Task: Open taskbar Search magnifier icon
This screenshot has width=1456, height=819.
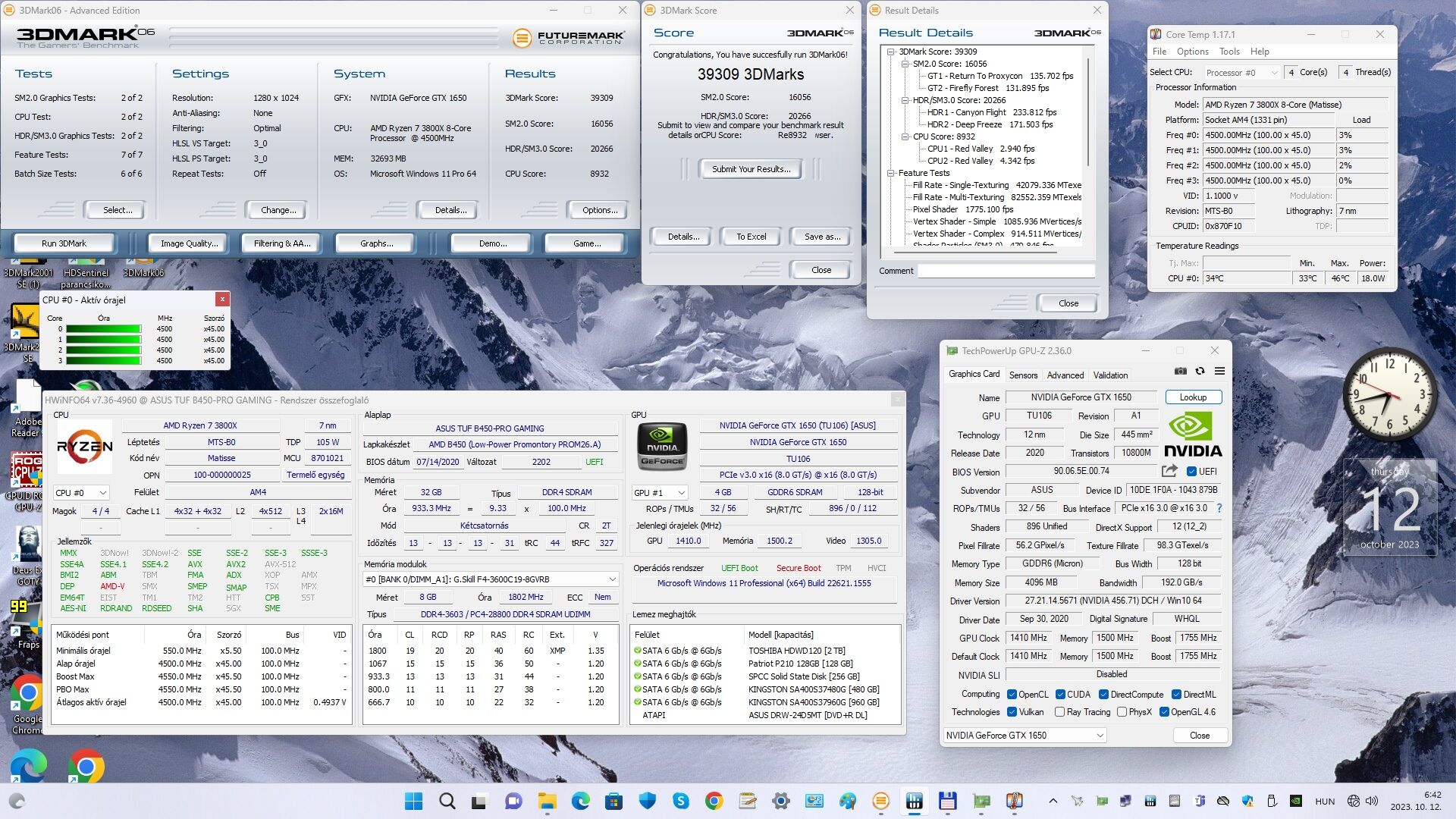Action: (x=447, y=801)
